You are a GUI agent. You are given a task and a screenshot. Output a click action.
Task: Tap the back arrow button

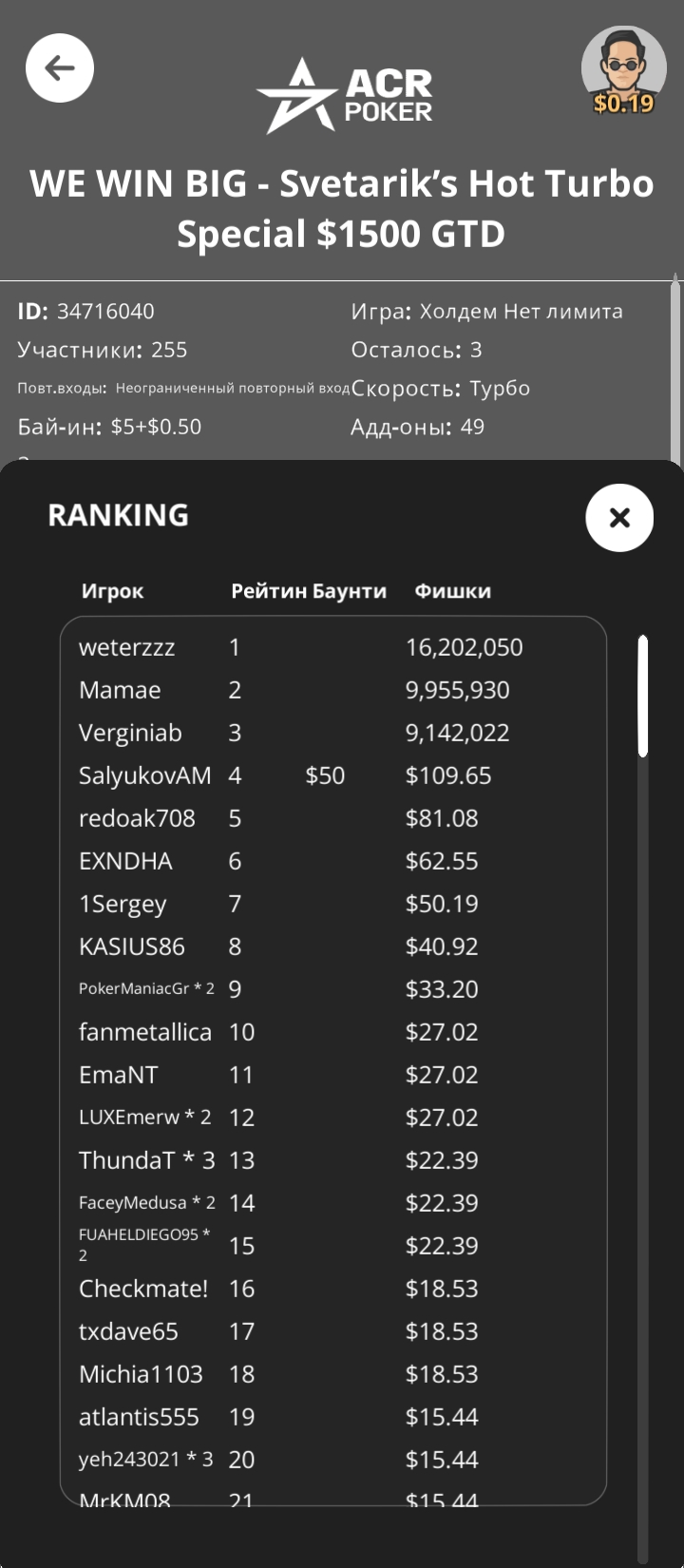coord(59,68)
